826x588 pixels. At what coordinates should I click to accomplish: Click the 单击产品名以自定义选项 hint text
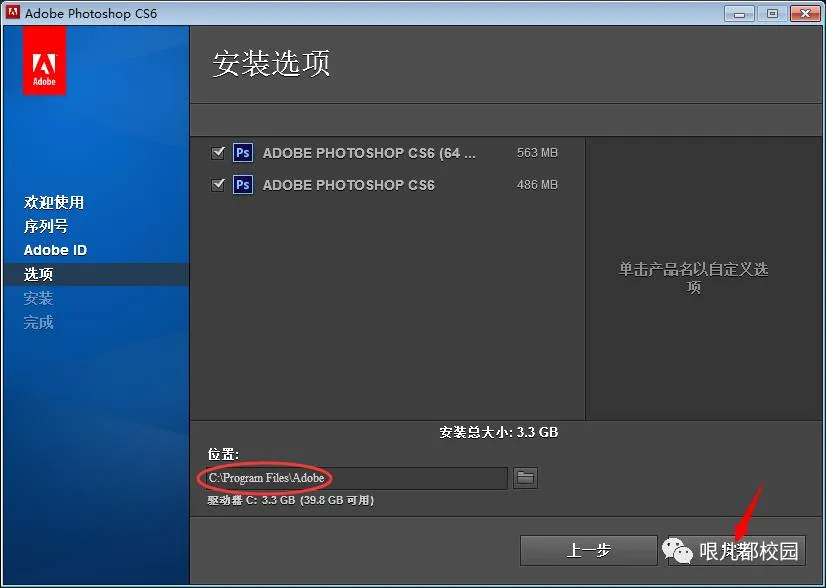pyautogui.click(x=693, y=278)
